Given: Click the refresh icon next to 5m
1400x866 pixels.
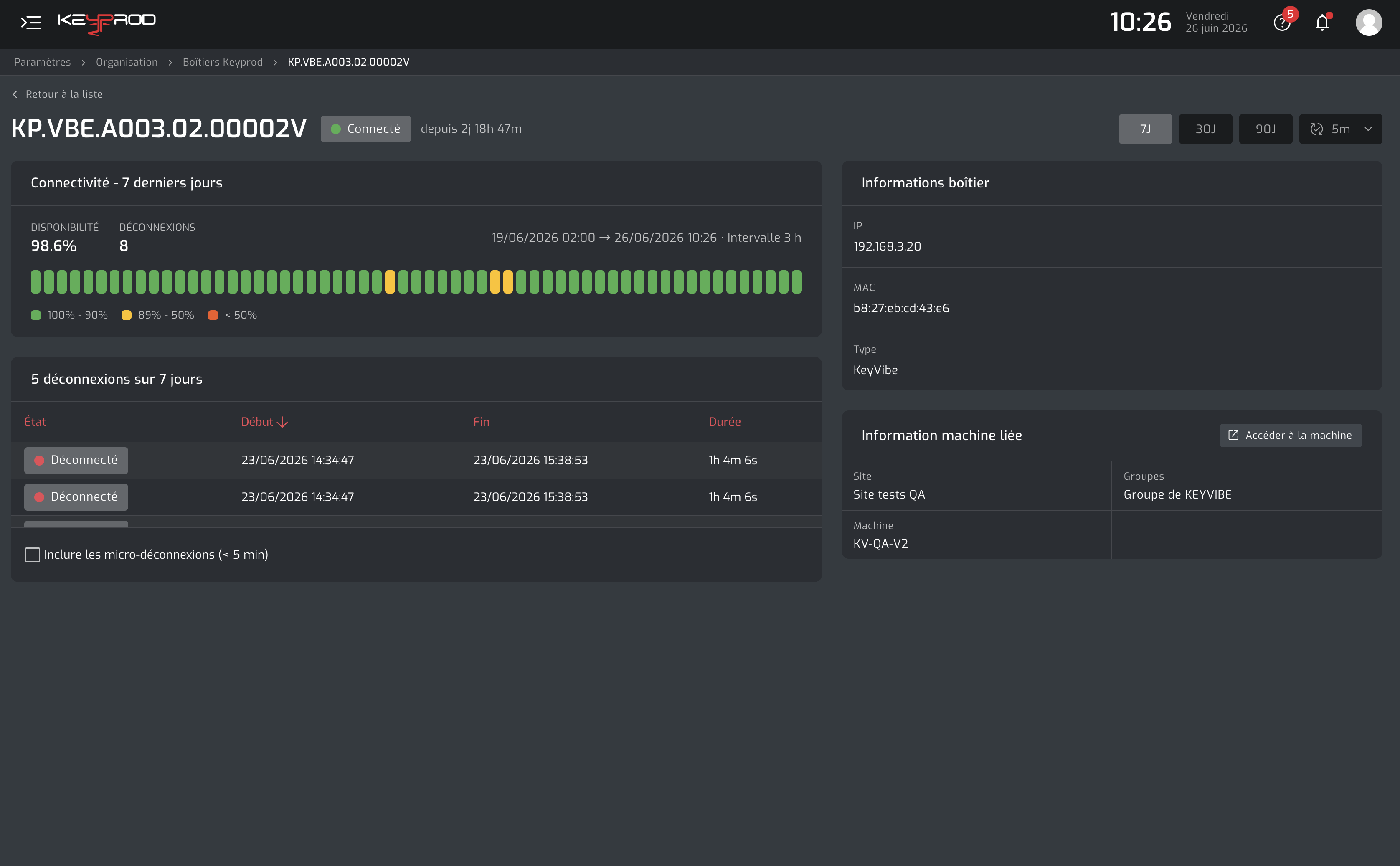Looking at the screenshot, I should tap(1317, 129).
